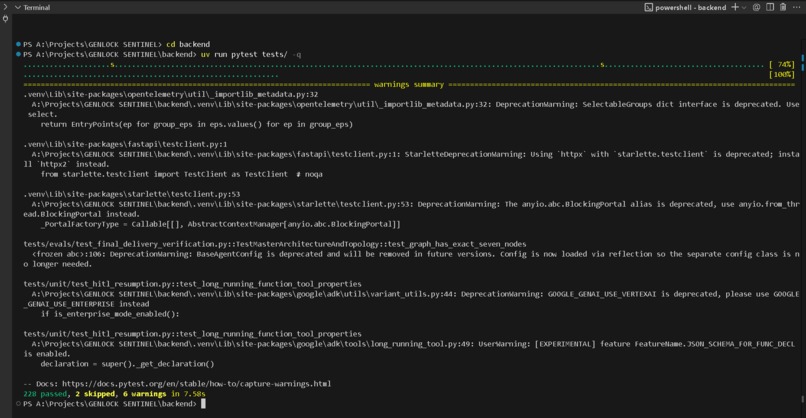Click the opentelemetry _importlib_metadata.py:32 relative path

(171, 94)
